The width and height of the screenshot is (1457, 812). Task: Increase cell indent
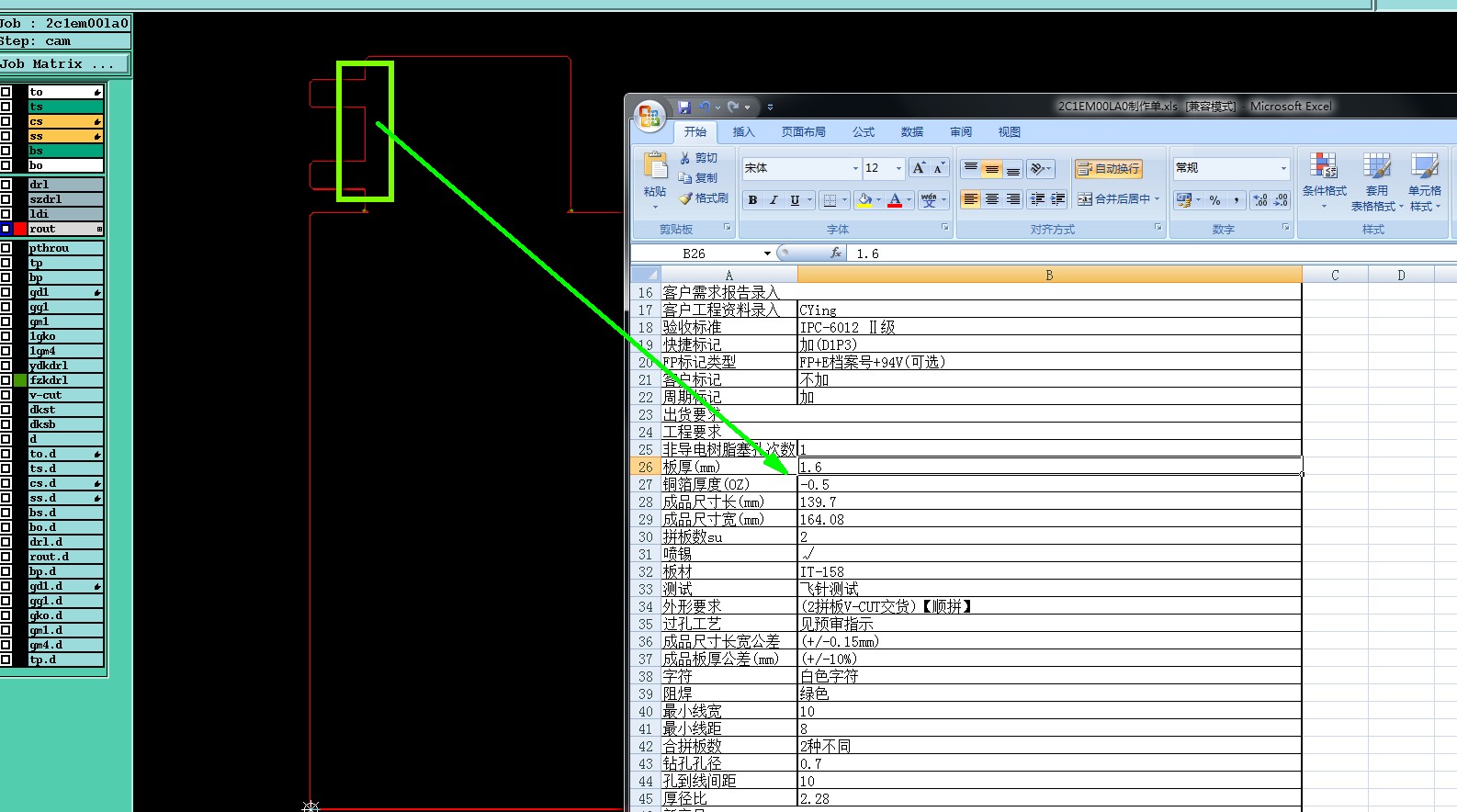tap(1058, 199)
